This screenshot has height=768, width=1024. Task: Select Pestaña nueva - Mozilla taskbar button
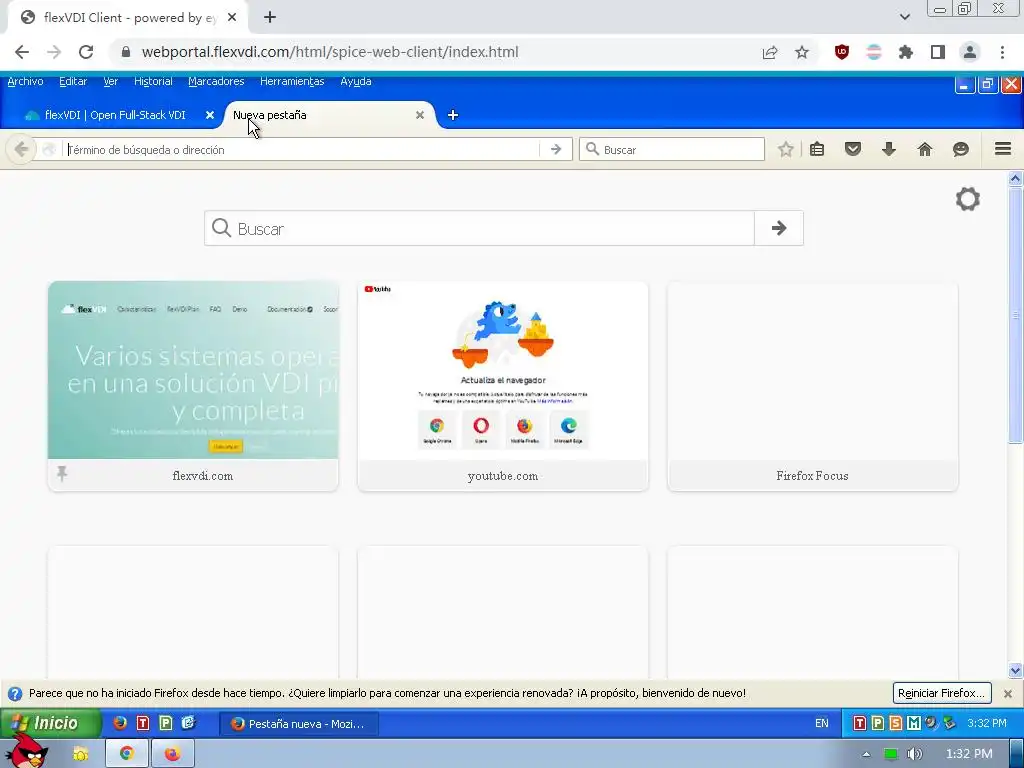[x=298, y=724]
